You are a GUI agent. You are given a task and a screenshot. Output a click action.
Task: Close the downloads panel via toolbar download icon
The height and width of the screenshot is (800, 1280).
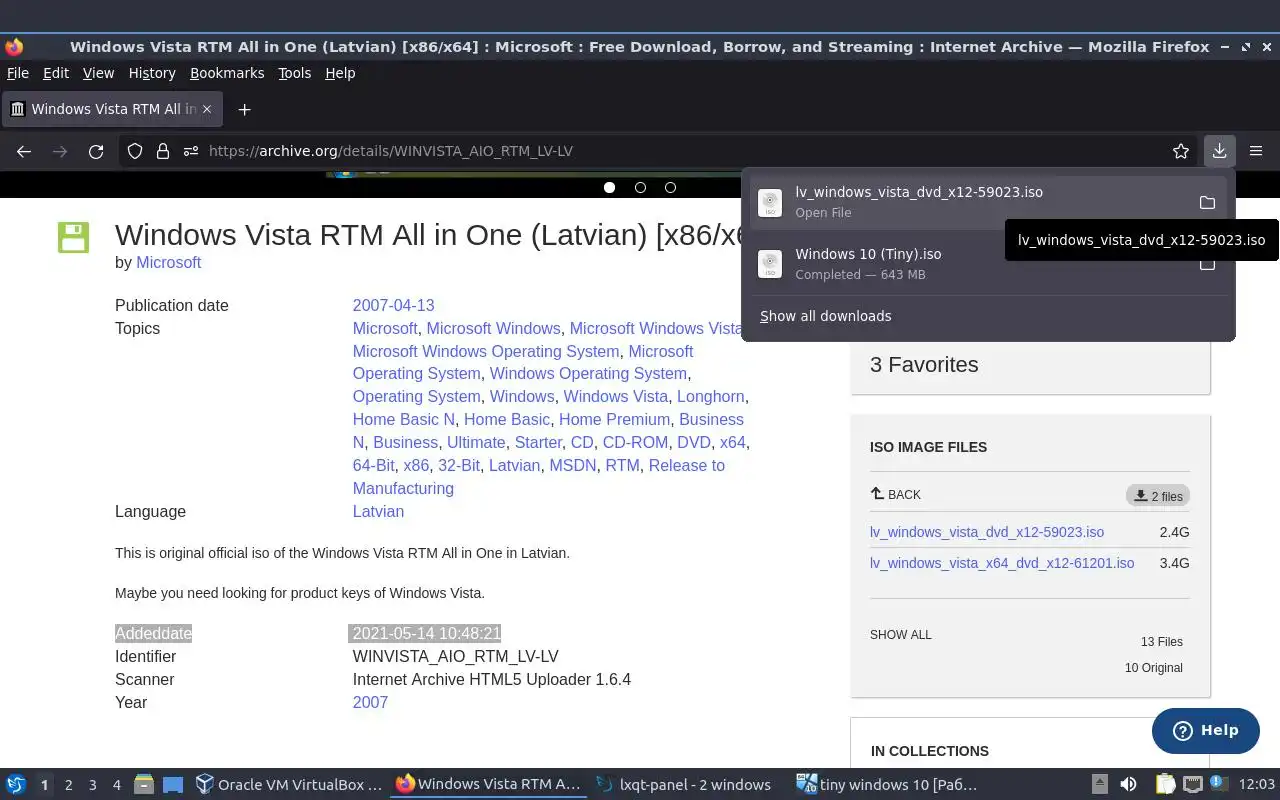click(1219, 151)
